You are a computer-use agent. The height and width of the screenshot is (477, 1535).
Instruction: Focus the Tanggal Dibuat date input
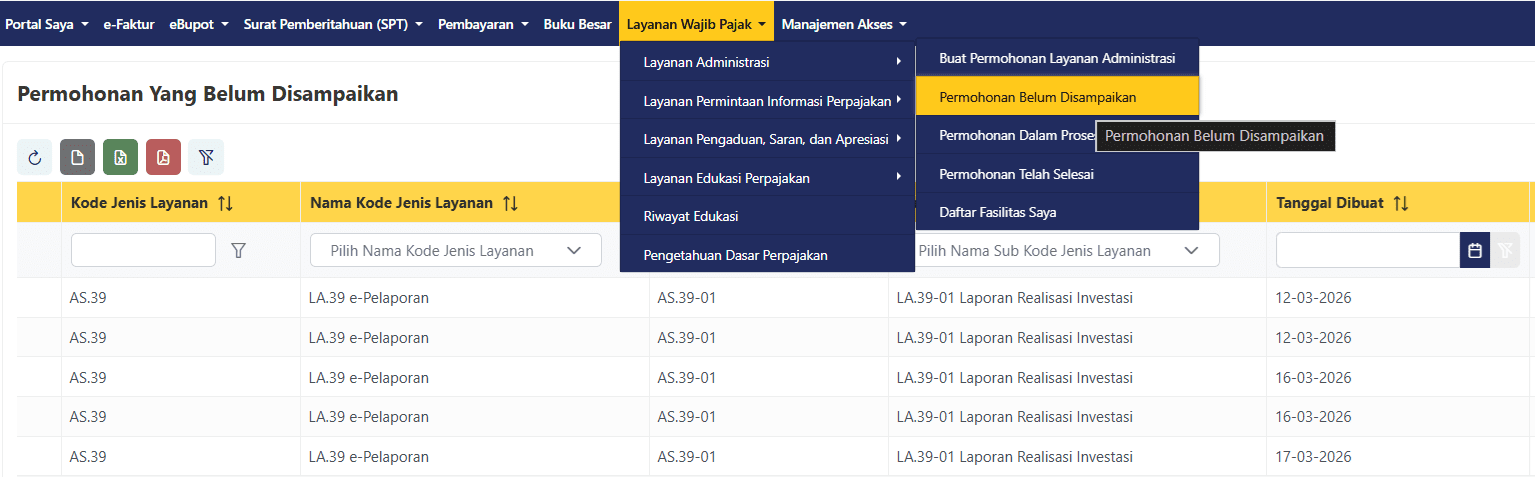click(1368, 251)
